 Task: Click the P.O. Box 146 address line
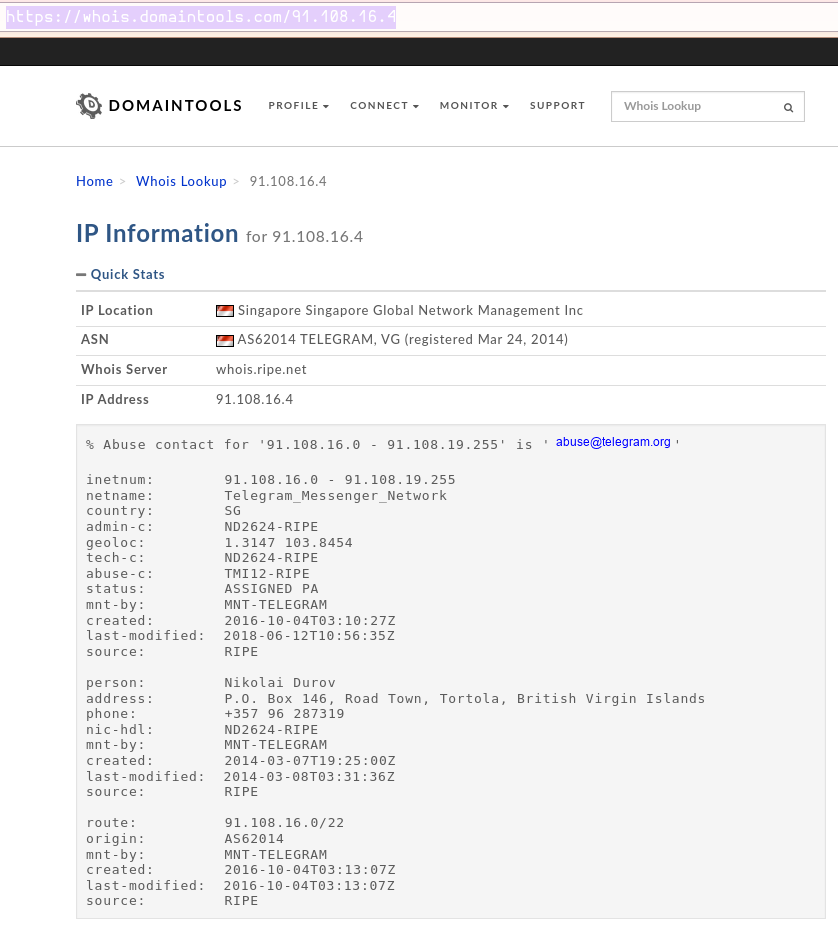coord(465,699)
